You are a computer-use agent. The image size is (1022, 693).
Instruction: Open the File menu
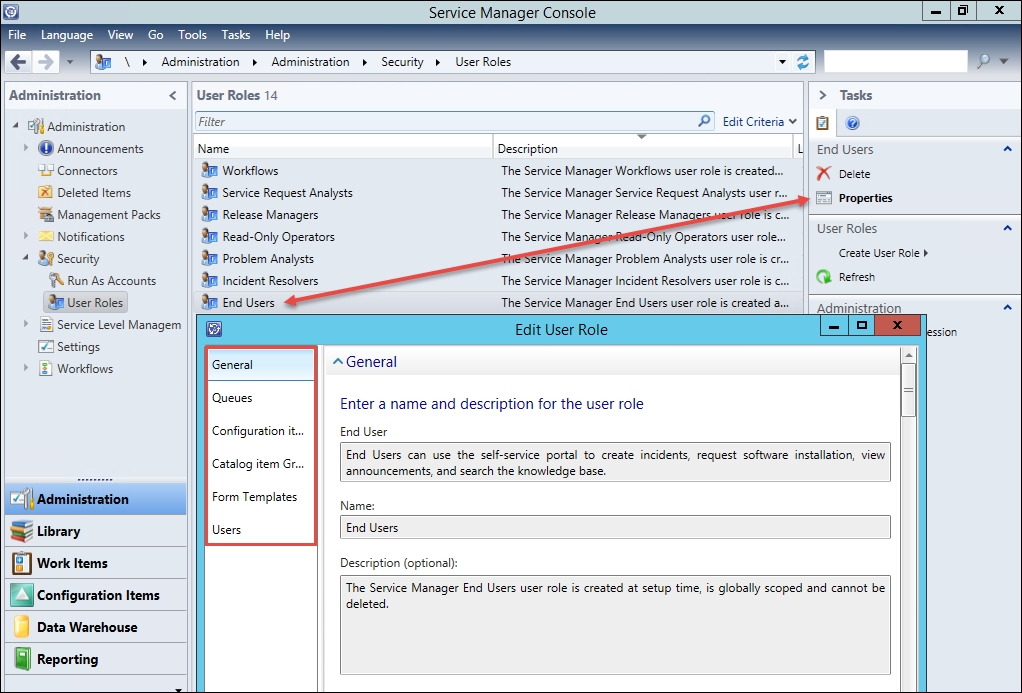click(x=17, y=35)
